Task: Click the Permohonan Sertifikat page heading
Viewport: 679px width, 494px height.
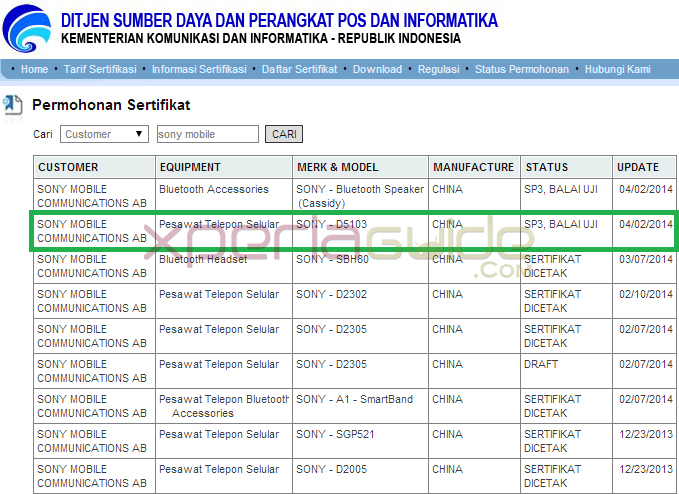Action: (x=111, y=105)
